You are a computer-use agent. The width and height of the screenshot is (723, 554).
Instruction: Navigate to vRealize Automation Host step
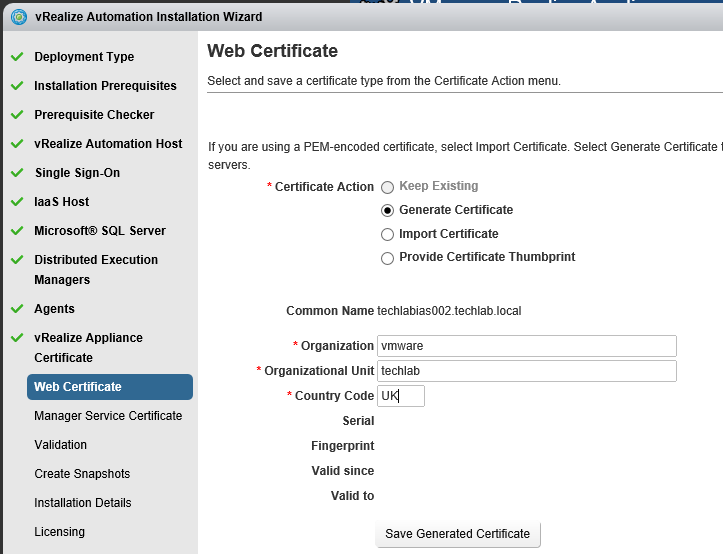coord(108,144)
